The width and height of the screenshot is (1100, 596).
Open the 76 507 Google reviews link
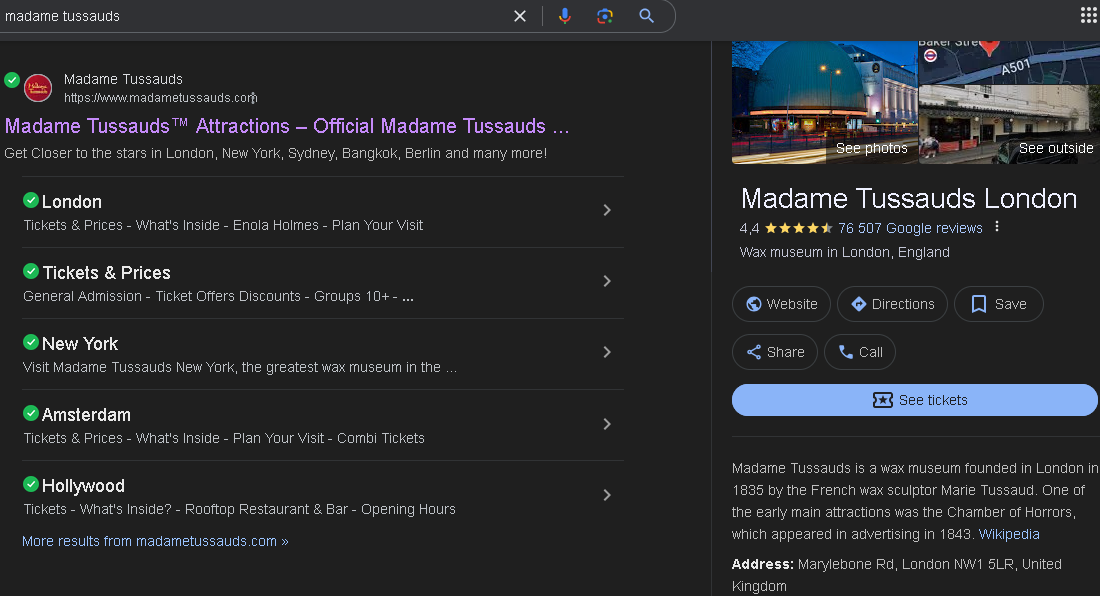(910, 228)
